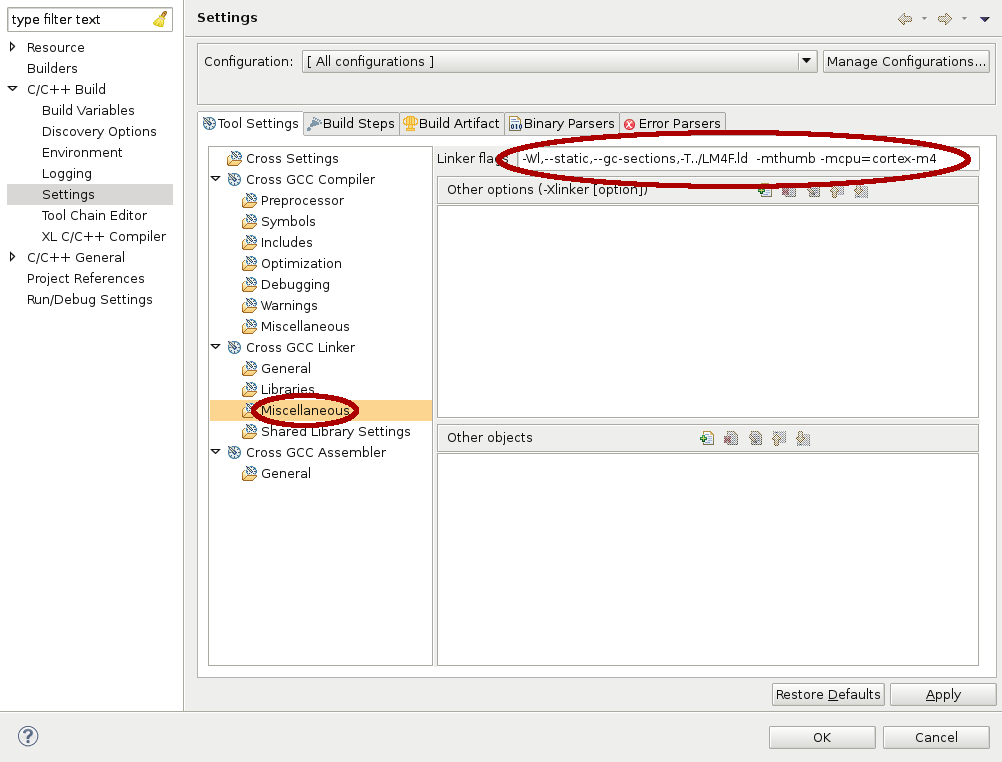This screenshot has width=1002, height=762.
Task: Click the Help question-mark icon
Action: pos(28,737)
